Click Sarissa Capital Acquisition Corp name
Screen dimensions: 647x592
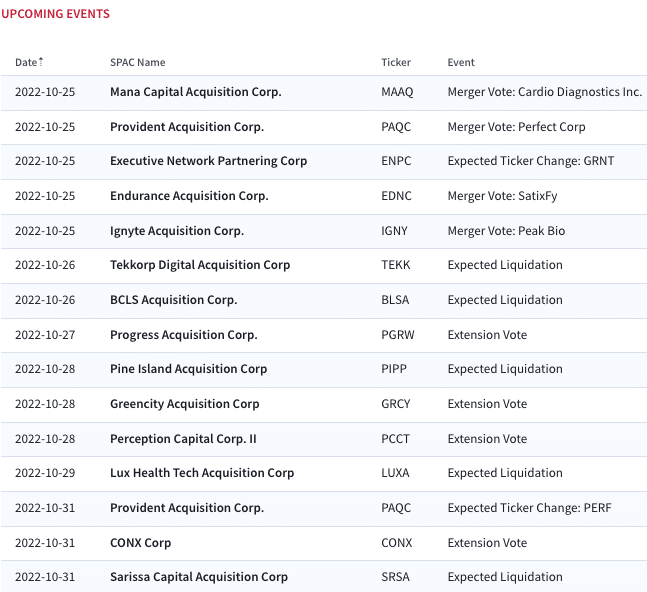coord(198,577)
